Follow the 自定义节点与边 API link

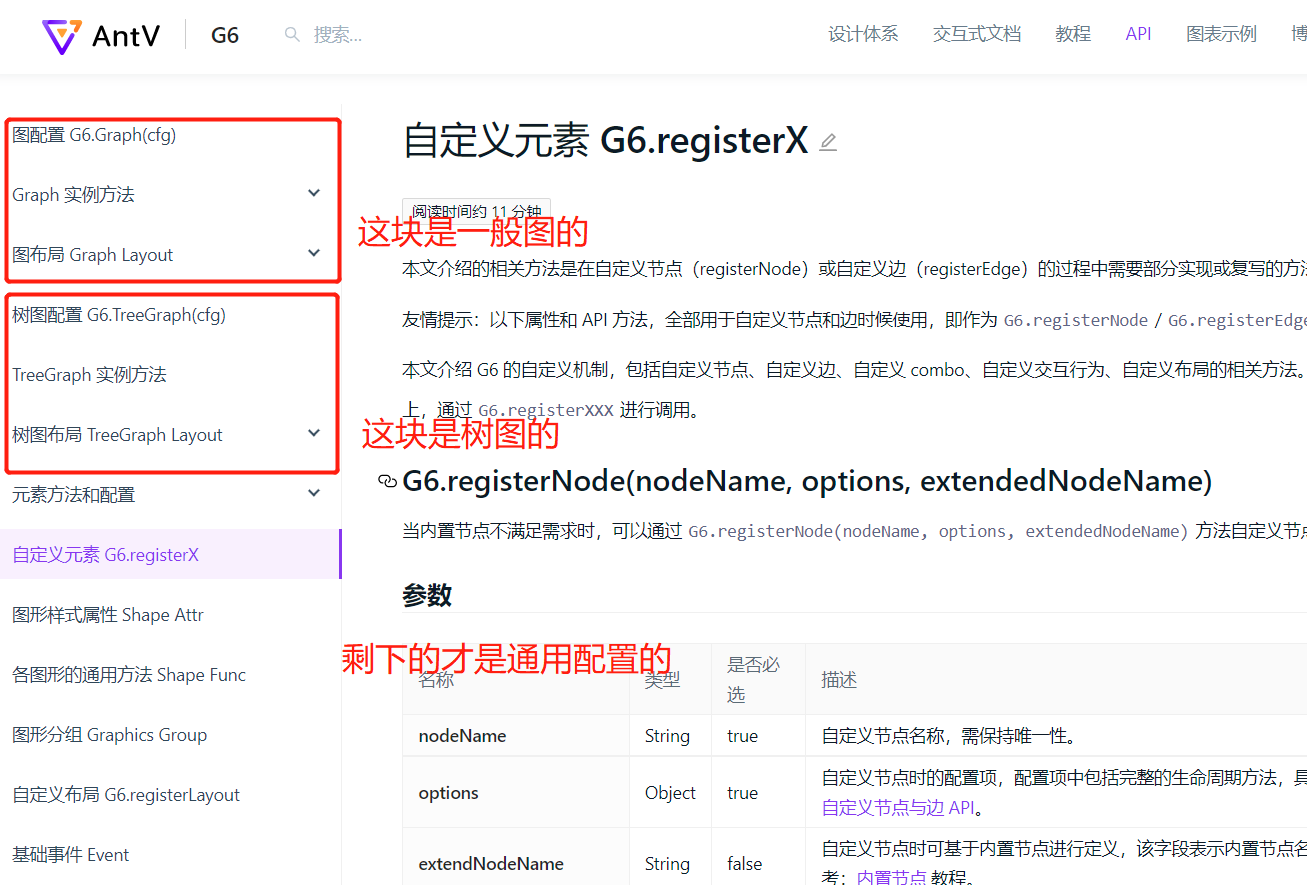click(x=897, y=808)
